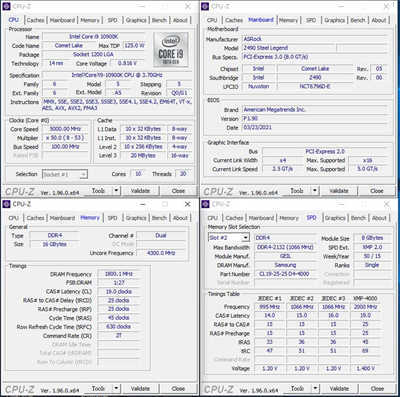Click the LPCIO chip value NCT6796D-E
Screen dimensions: 400x397
pos(315,87)
